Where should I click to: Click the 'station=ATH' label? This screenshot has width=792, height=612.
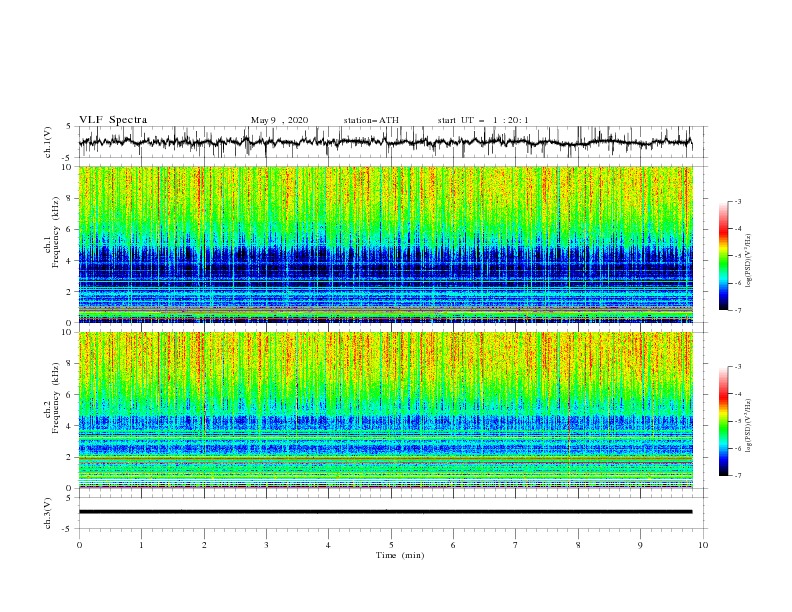pos(371,120)
